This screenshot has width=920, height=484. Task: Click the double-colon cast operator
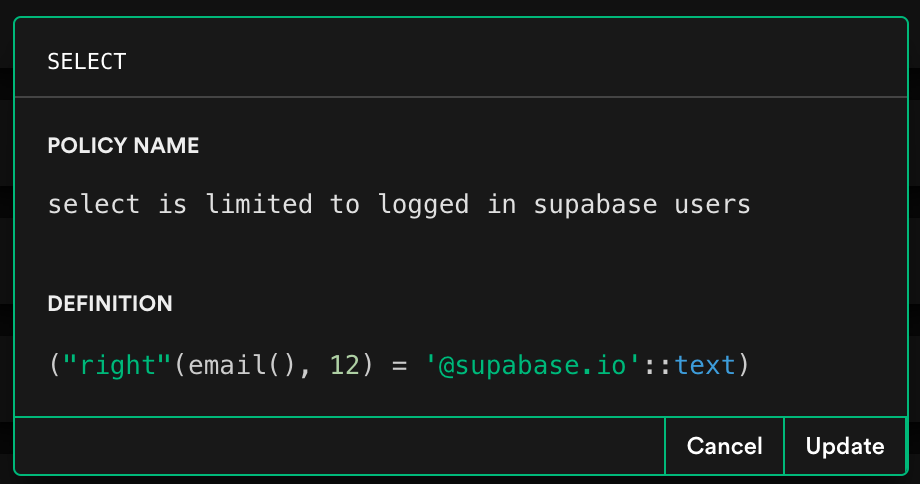coord(658,365)
